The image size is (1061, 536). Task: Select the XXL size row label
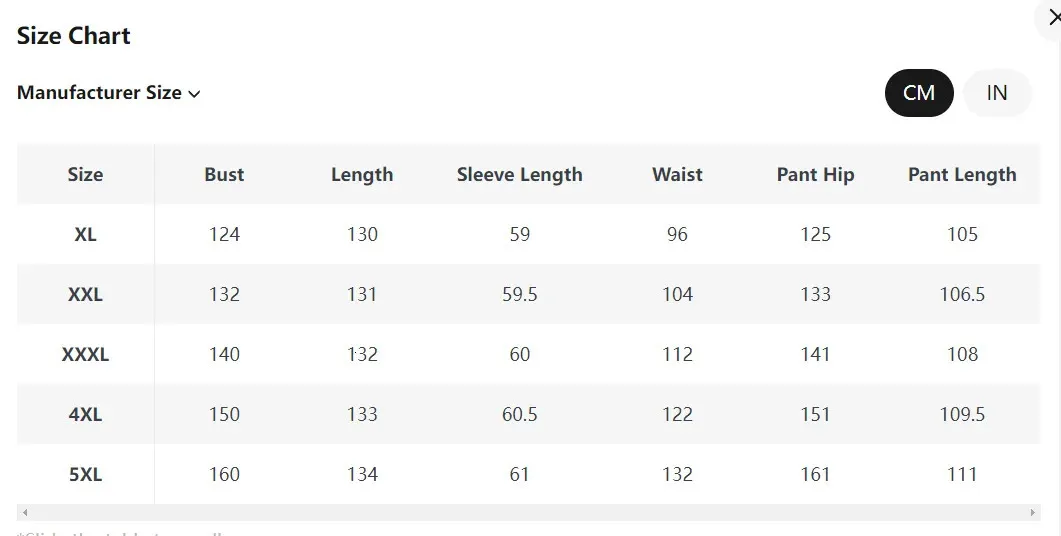coord(85,294)
